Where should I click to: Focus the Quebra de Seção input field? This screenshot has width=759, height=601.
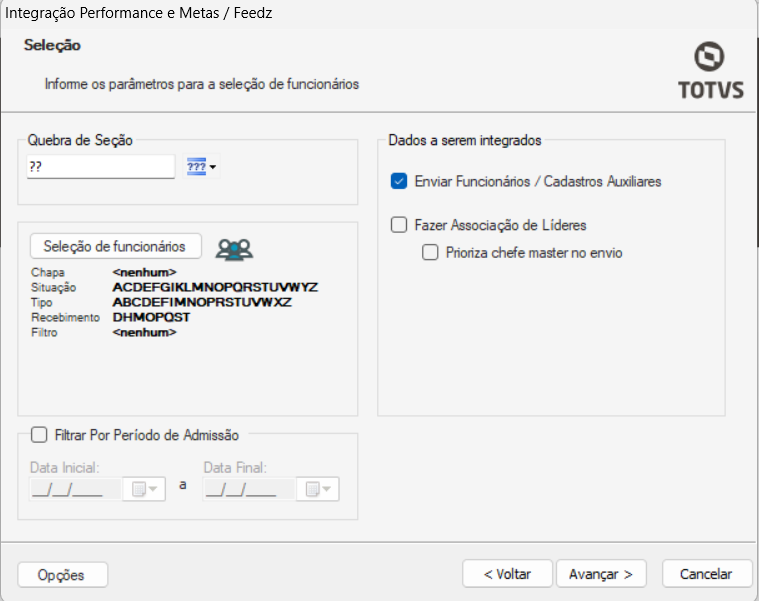(101, 167)
